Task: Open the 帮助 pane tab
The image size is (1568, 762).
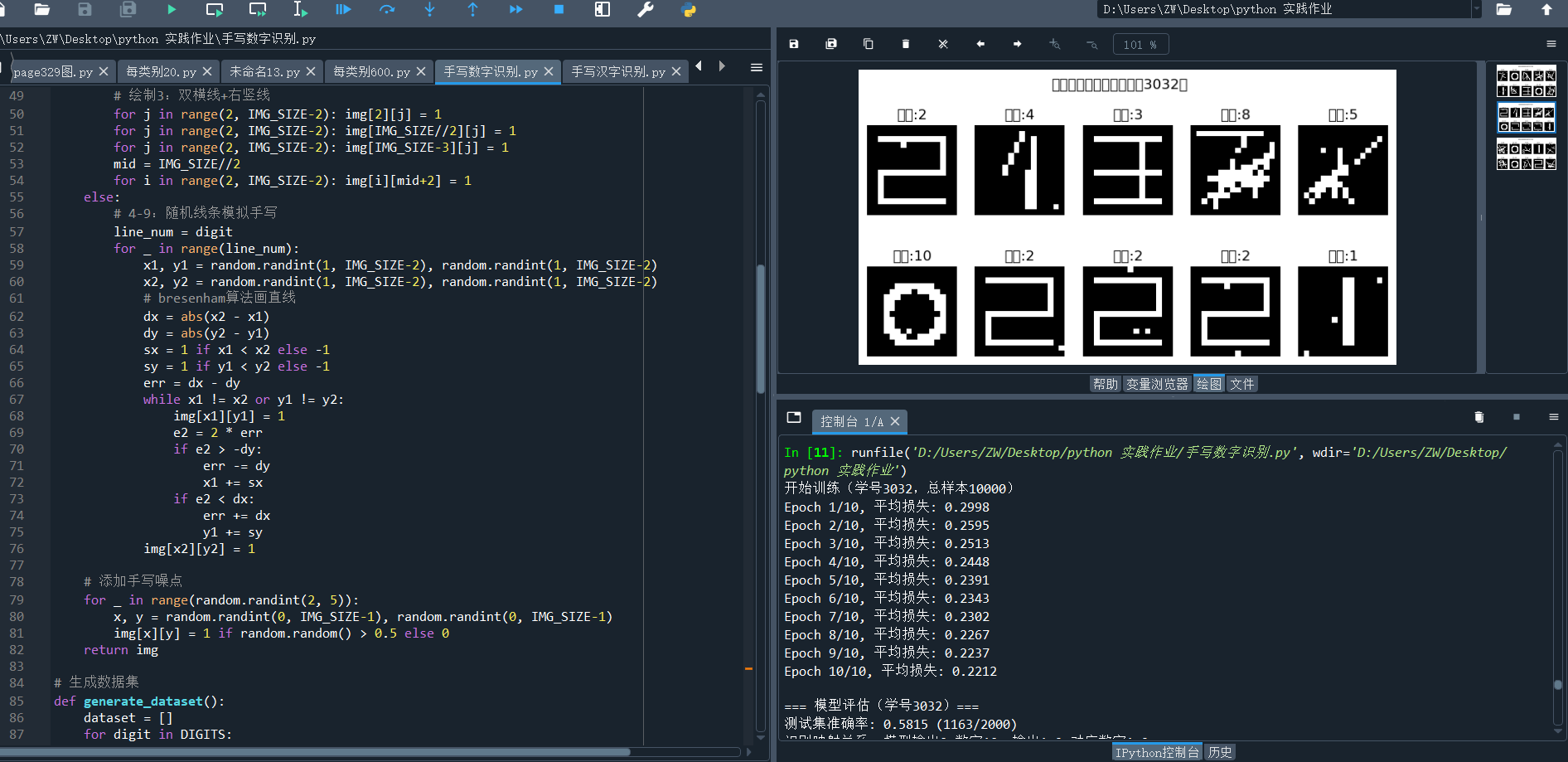Action: (x=1106, y=384)
